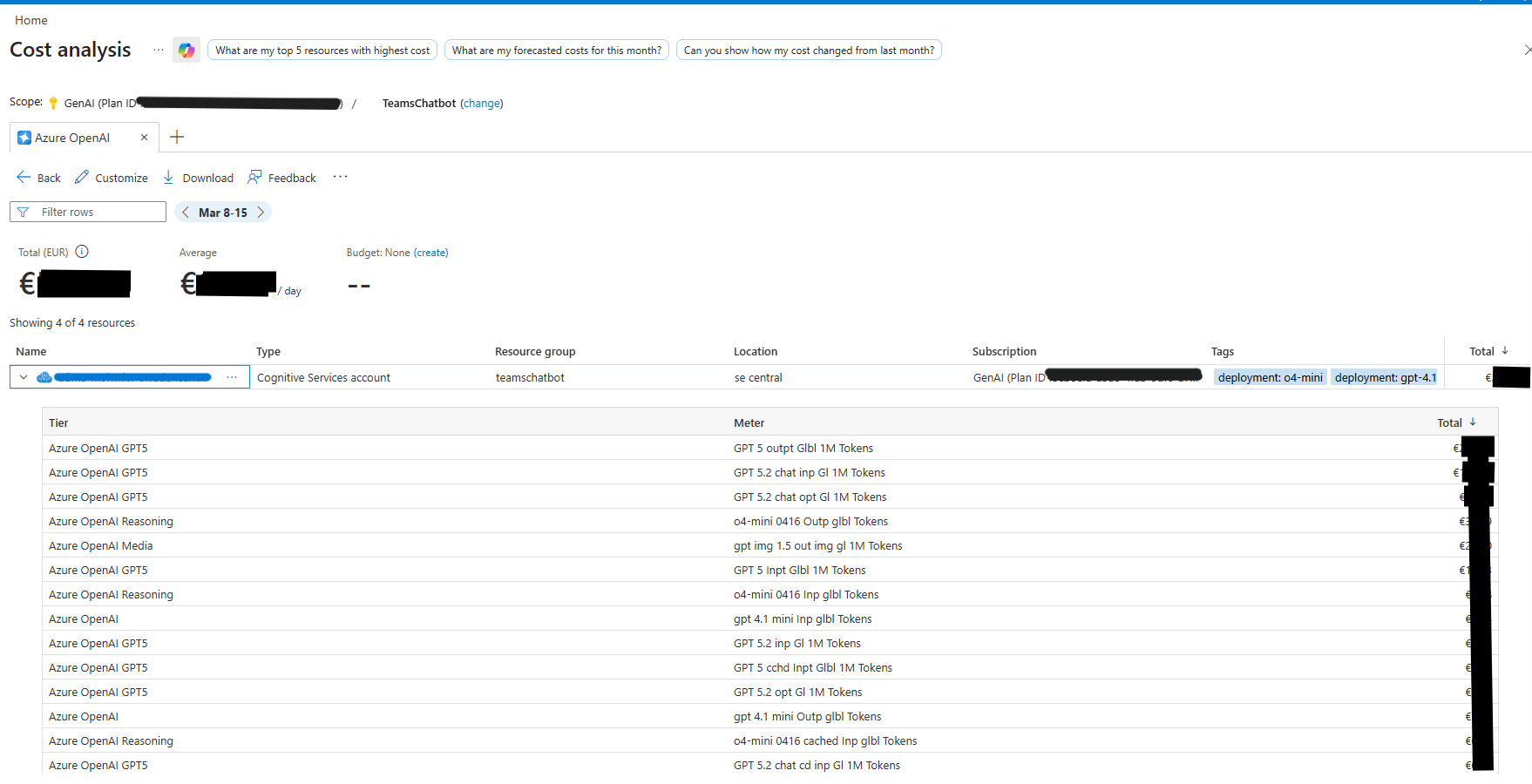Click the deployment: o4-mini tag
Screen dimensions: 1532x784
1271,377
